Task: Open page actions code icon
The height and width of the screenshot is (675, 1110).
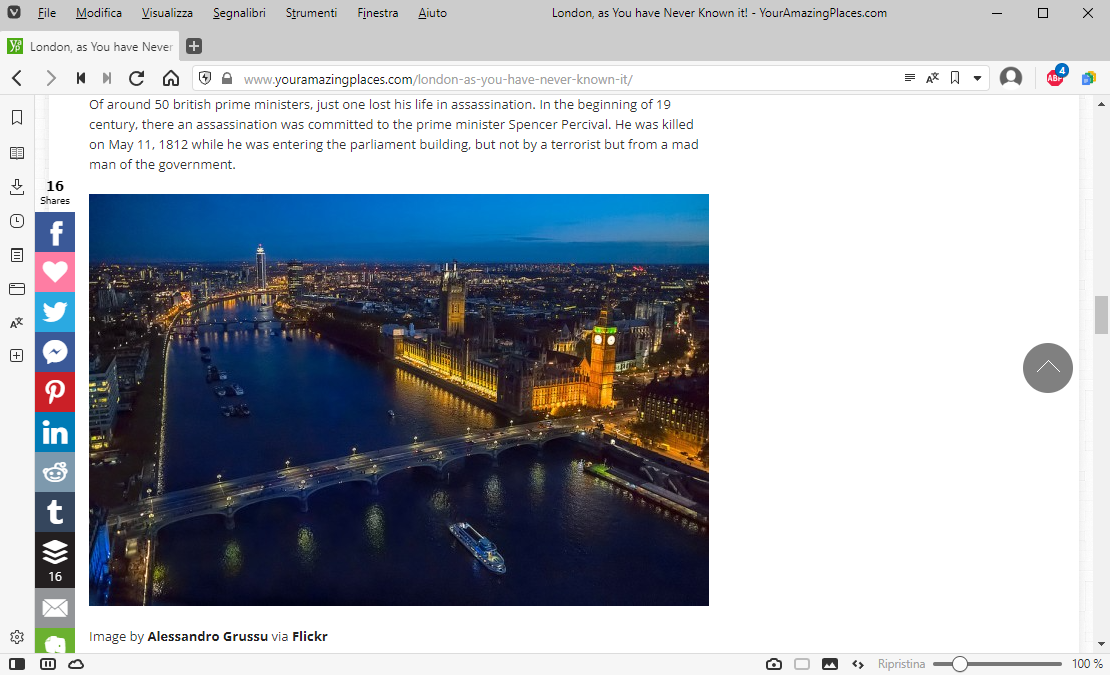Action: (x=858, y=664)
